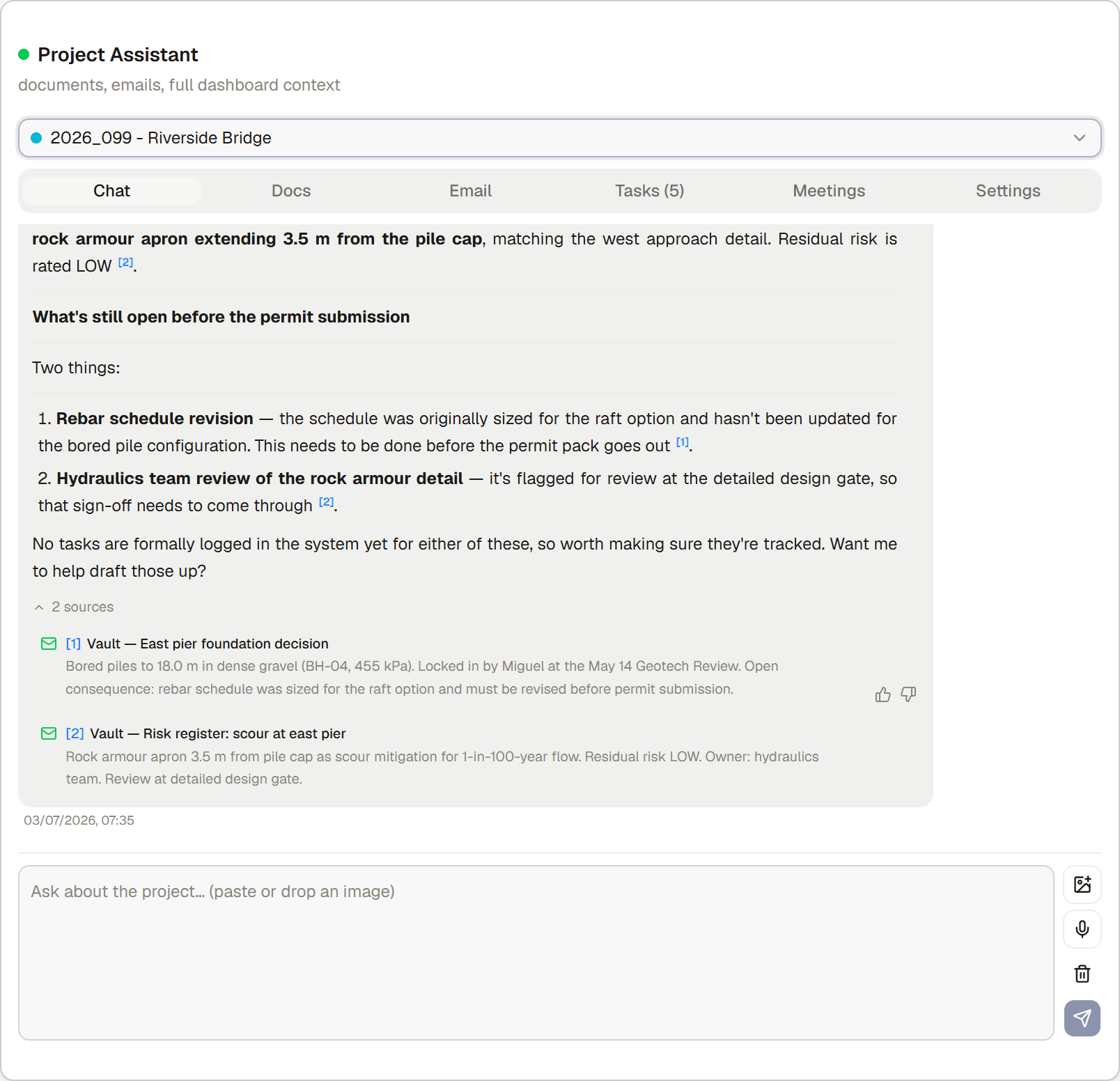Click the [2] source number link in sources

[x=75, y=733]
